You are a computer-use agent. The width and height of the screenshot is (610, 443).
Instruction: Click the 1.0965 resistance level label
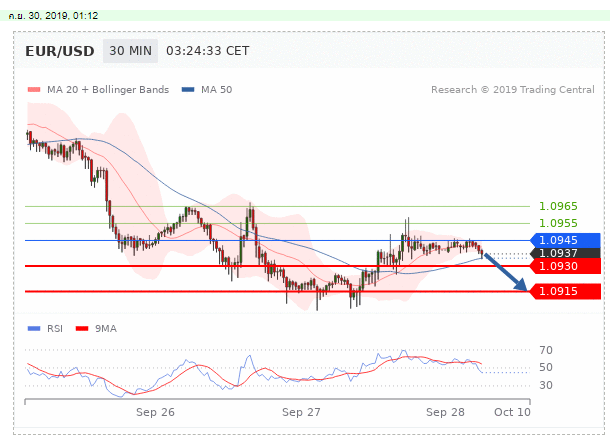point(558,206)
